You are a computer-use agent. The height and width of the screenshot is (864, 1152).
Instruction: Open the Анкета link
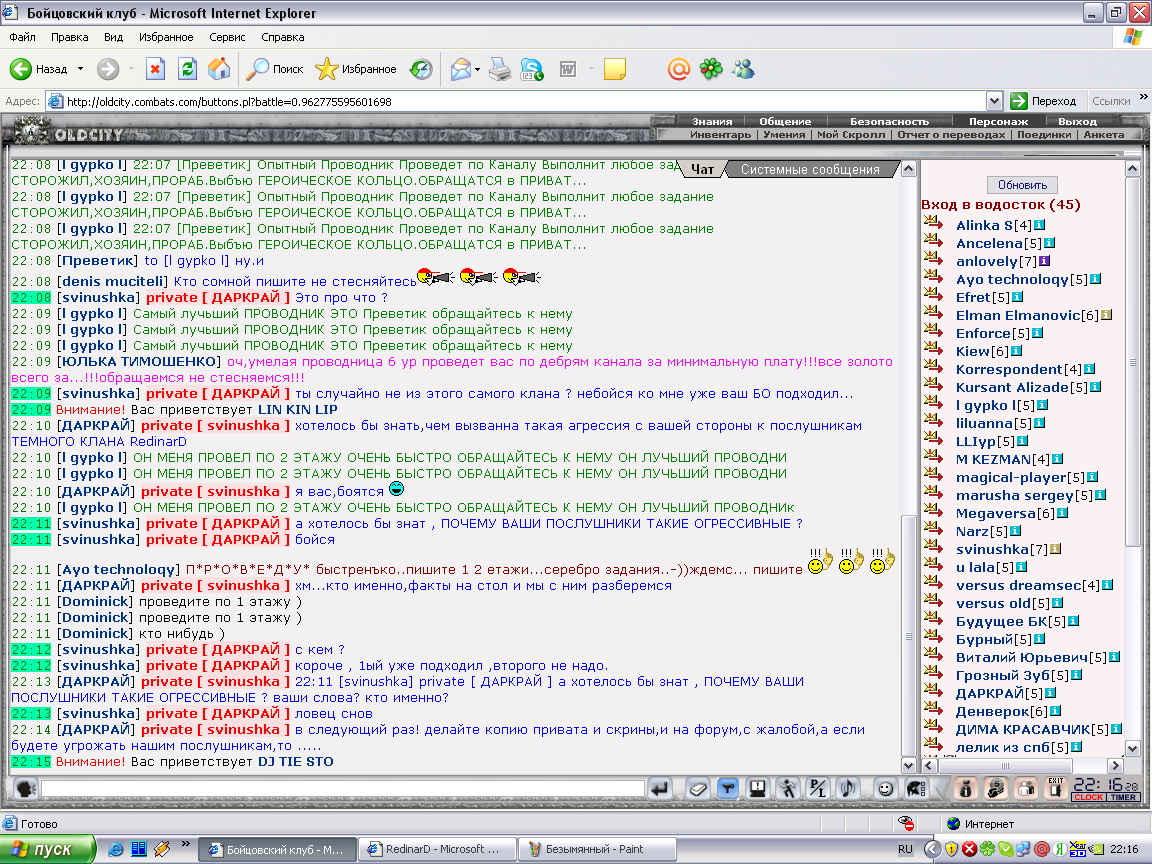(x=1104, y=134)
